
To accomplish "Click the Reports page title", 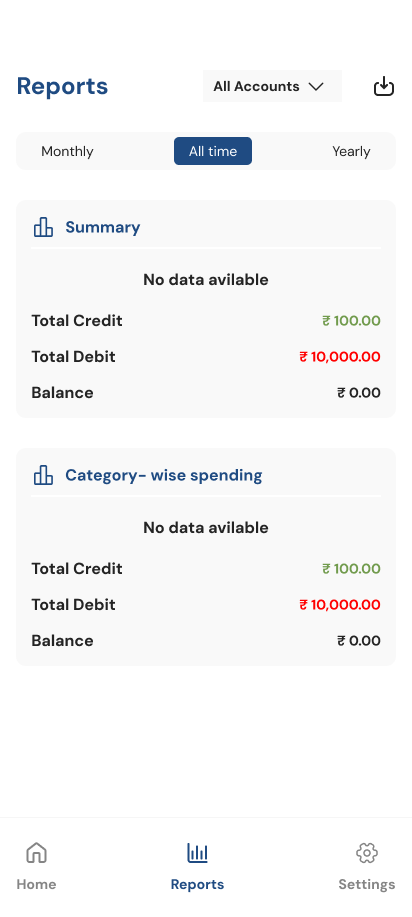I will (63, 87).
